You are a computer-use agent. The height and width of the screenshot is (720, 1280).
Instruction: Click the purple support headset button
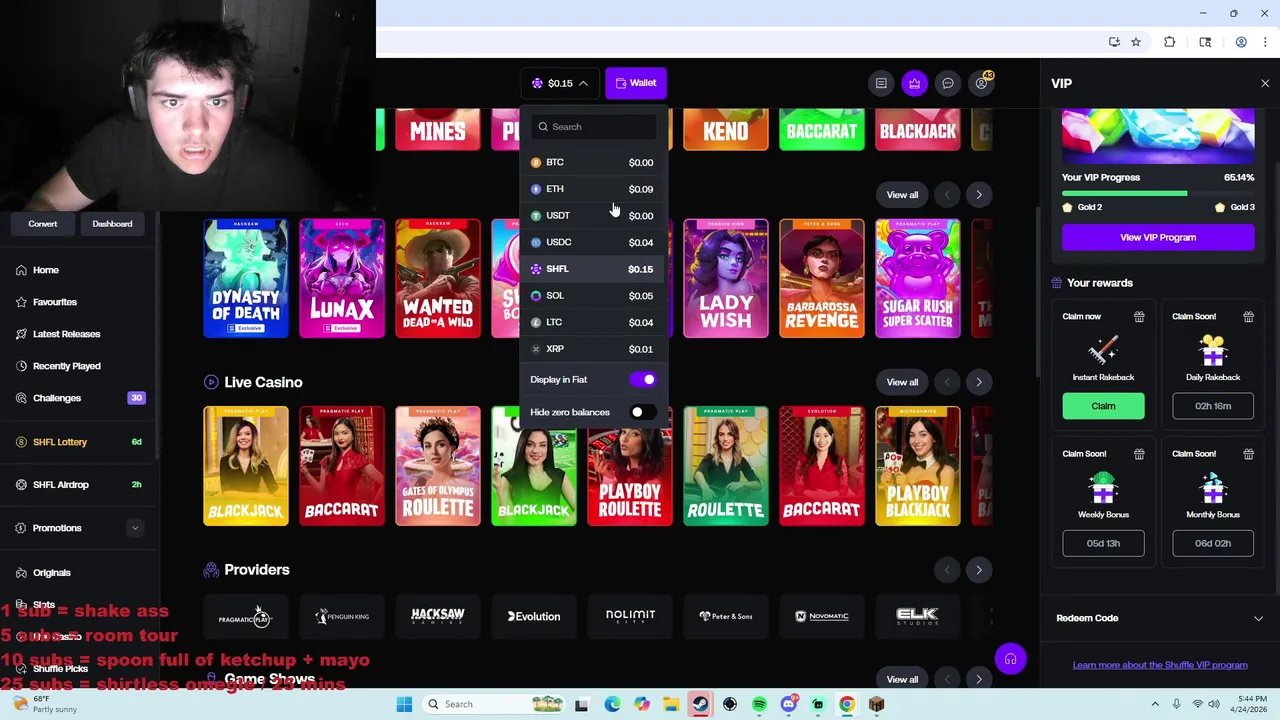point(1010,659)
